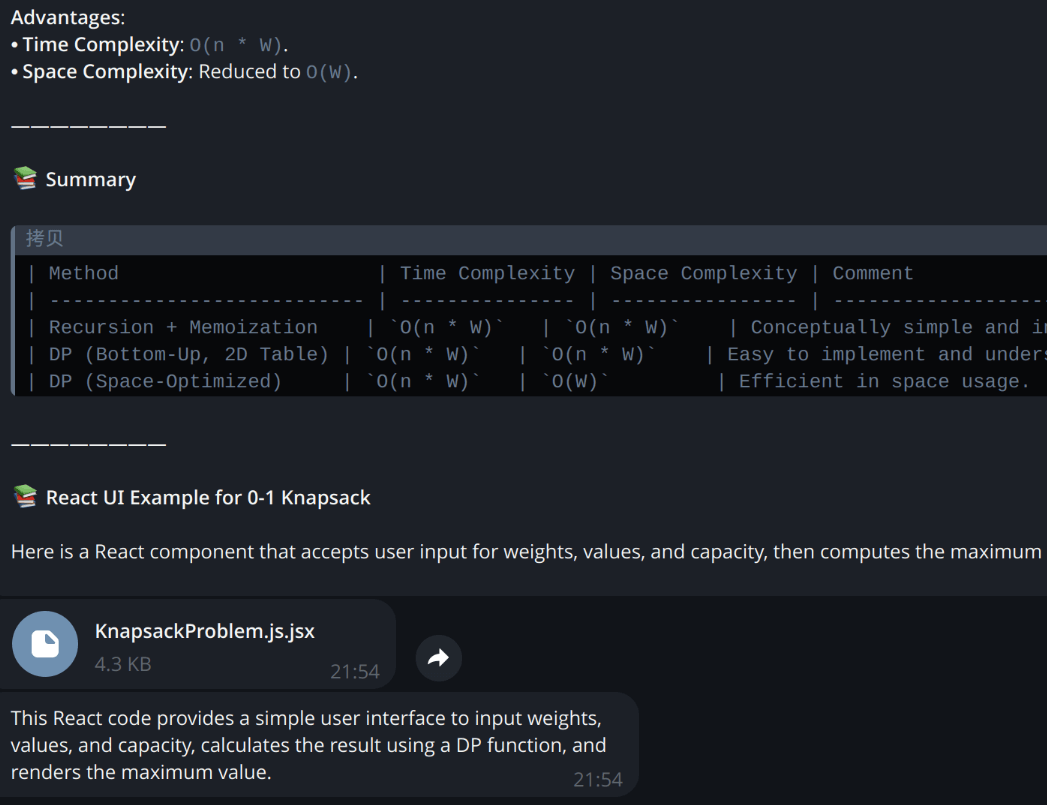
Task: Click the Method column header in table
Action: (x=83, y=274)
